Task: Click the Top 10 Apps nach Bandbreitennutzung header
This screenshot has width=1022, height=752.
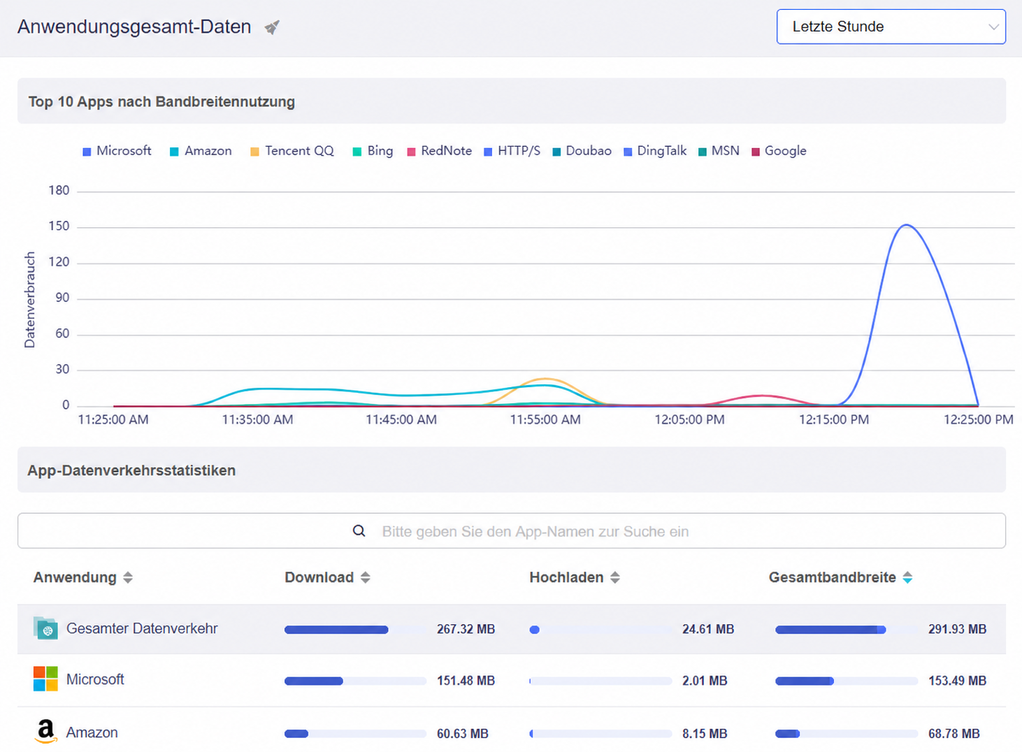Action: (512, 102)
